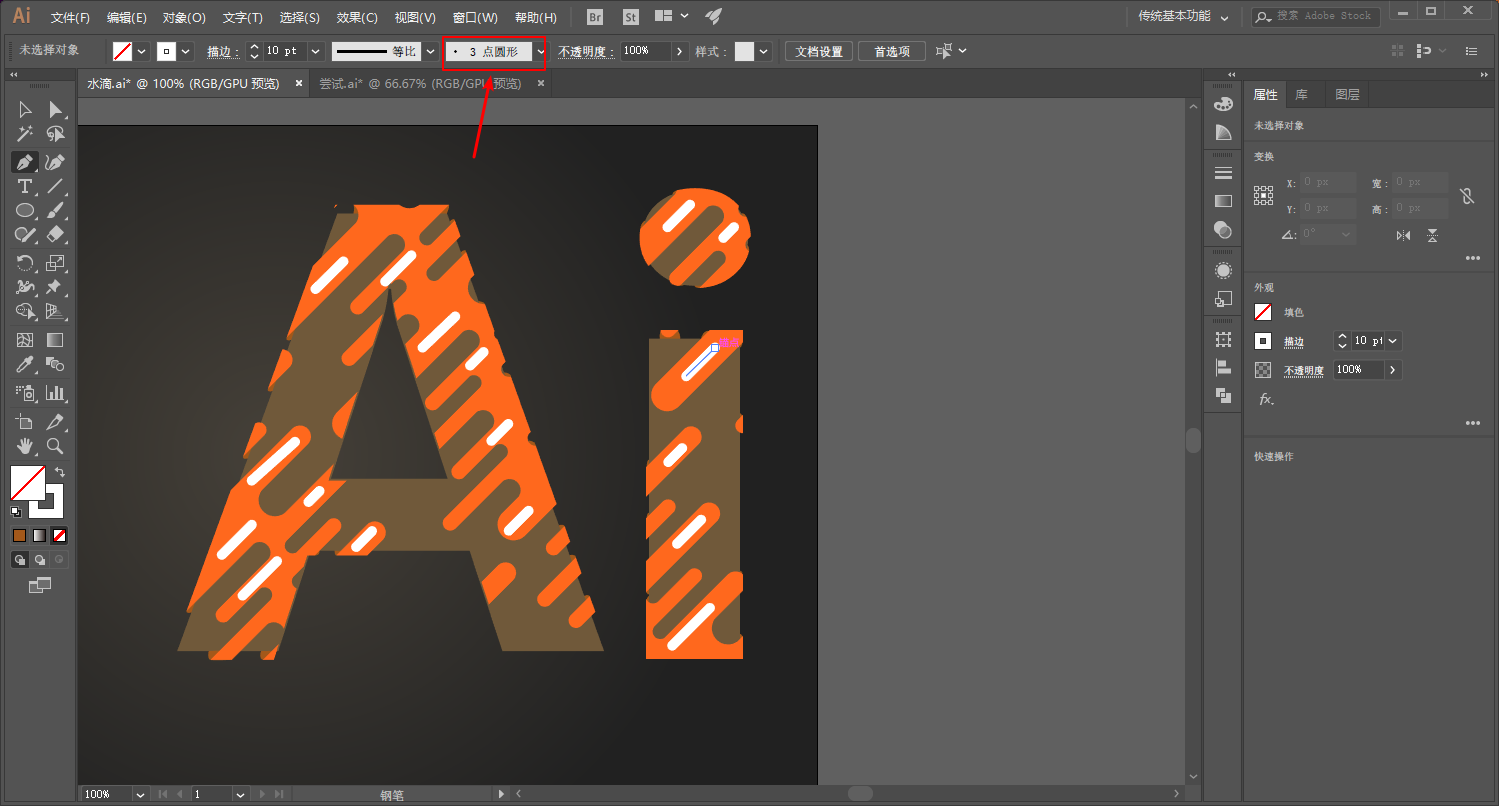Pick the Gradient tool in toolbox

55,340
